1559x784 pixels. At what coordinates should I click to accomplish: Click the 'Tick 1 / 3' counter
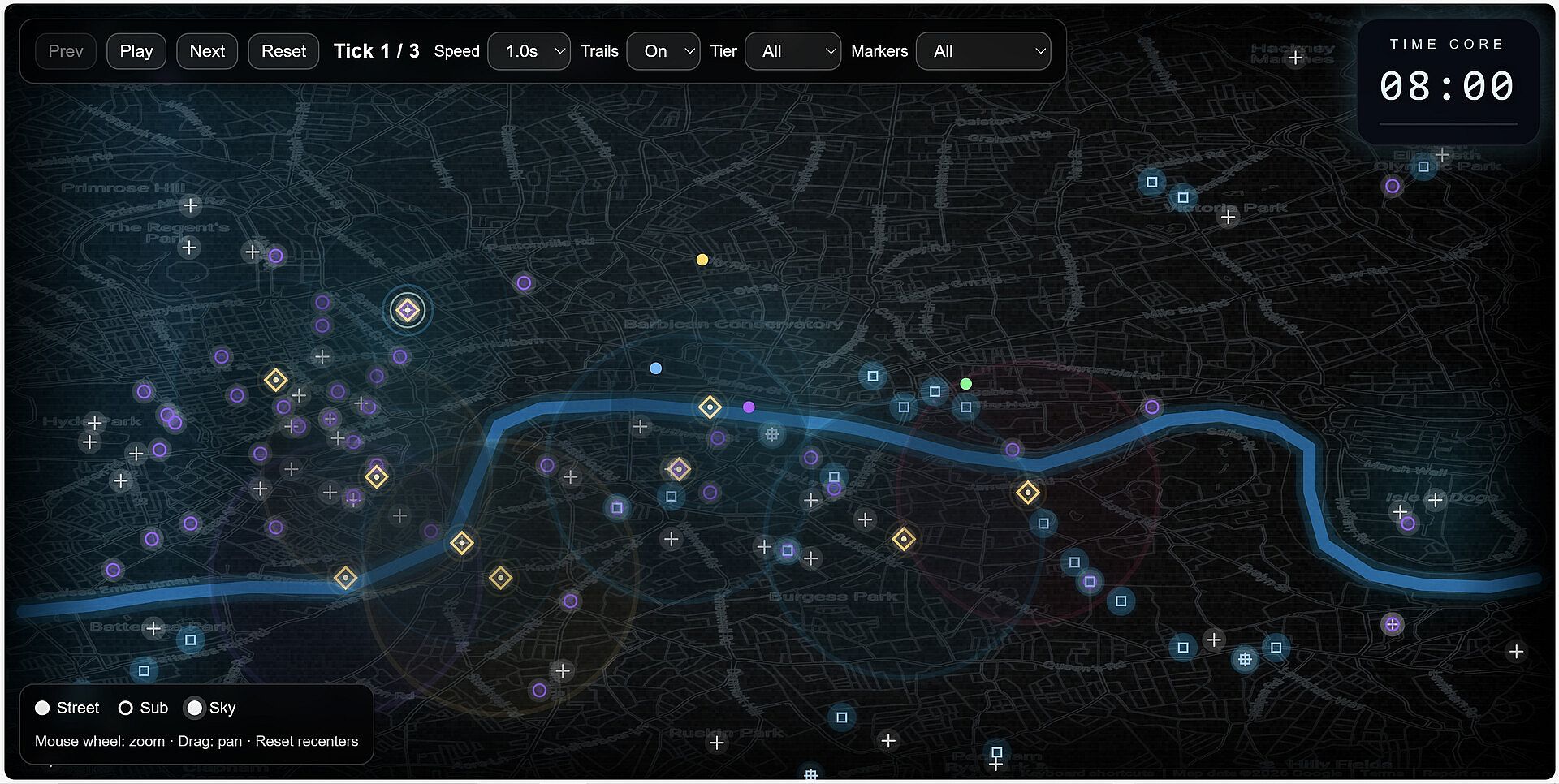[377, 51]
